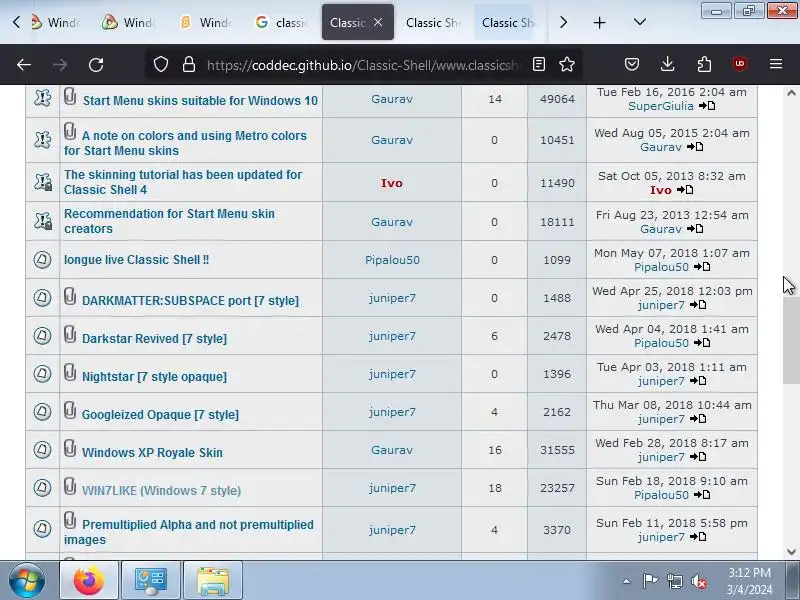Open the clock showing 3:12 PM

749,581
